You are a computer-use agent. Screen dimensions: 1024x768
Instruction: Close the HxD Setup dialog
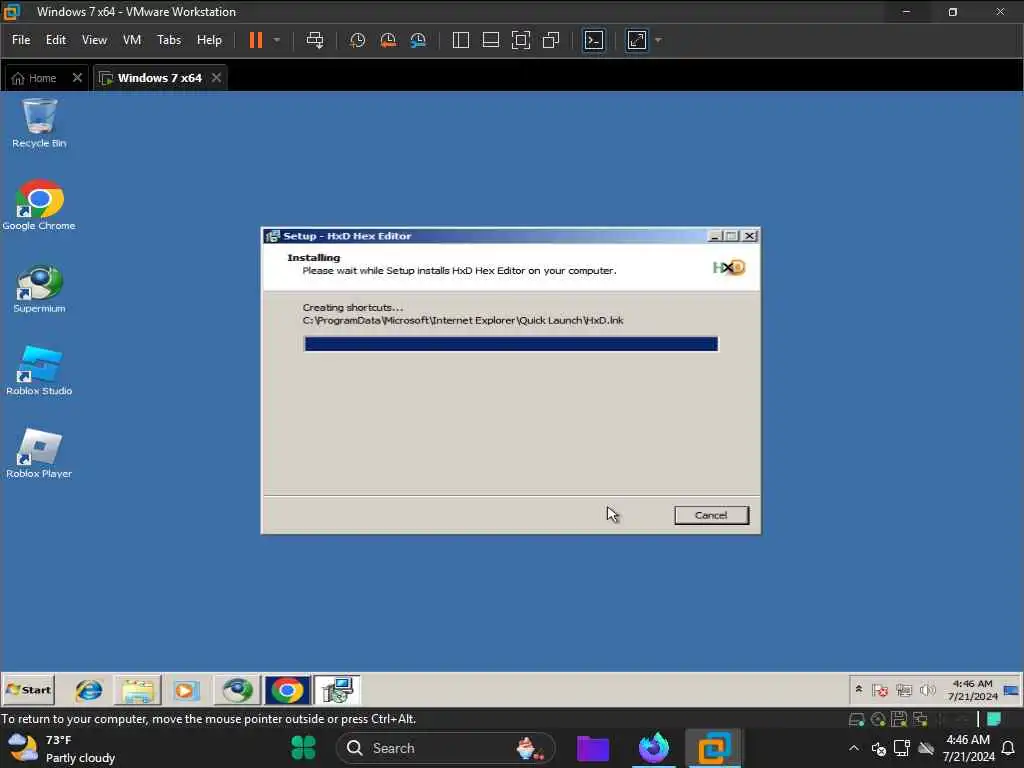pyautogui.click(x=750, y=236)
